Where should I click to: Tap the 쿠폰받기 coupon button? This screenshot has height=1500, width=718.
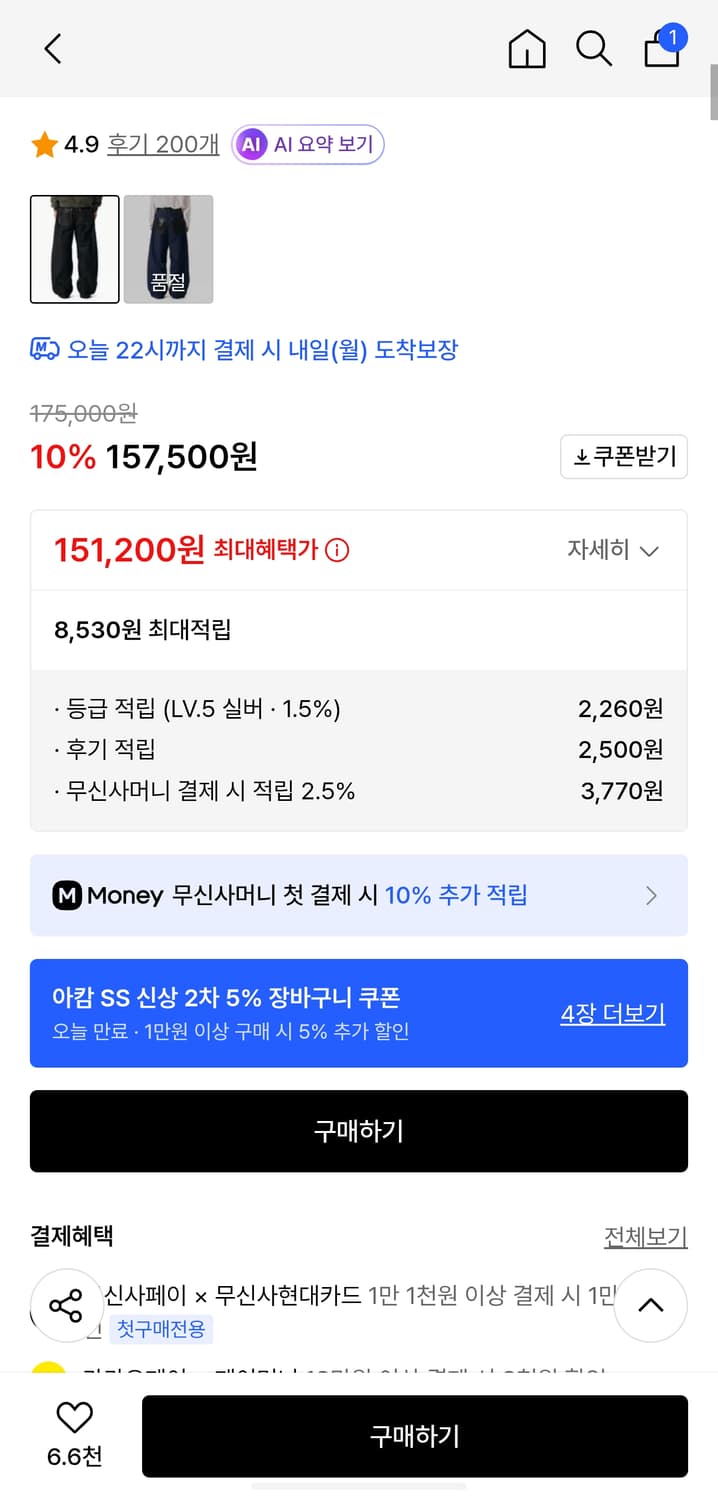point(623,456)
